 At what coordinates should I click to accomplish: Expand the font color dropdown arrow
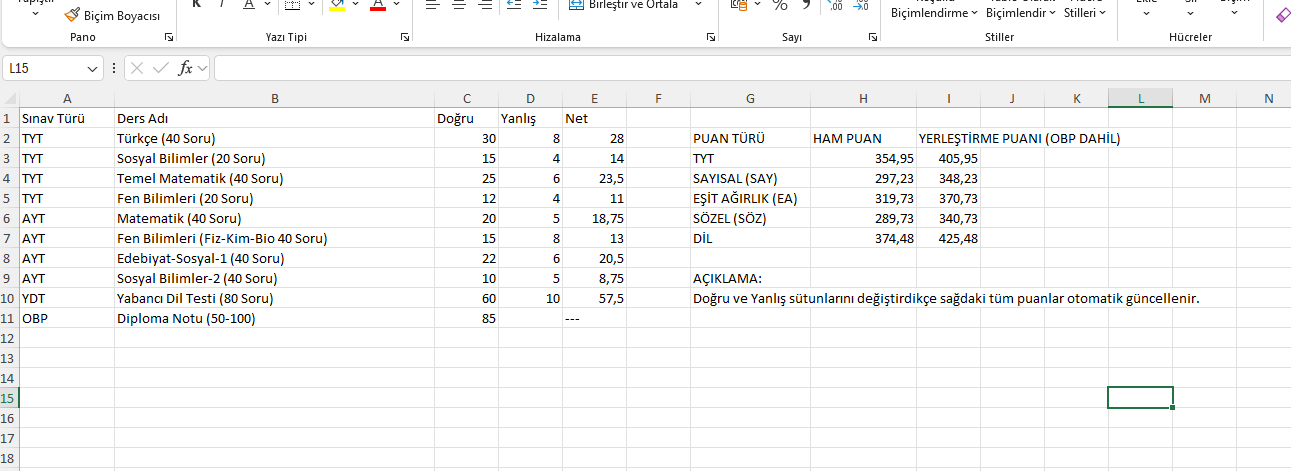pos(397,5)
